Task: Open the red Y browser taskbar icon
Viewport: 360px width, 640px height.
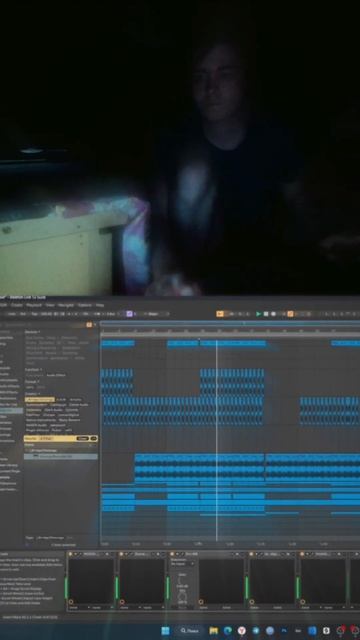Action: tap(242, 631)
